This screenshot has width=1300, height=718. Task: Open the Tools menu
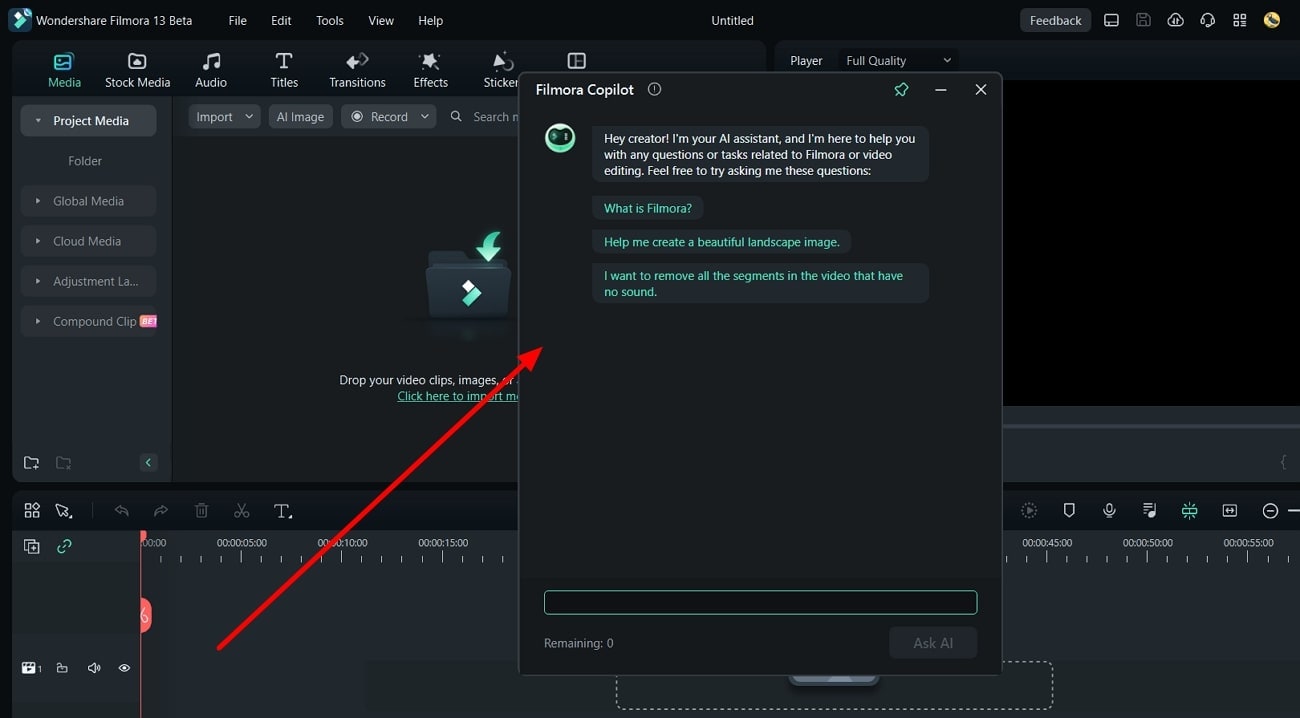point(329,20)
